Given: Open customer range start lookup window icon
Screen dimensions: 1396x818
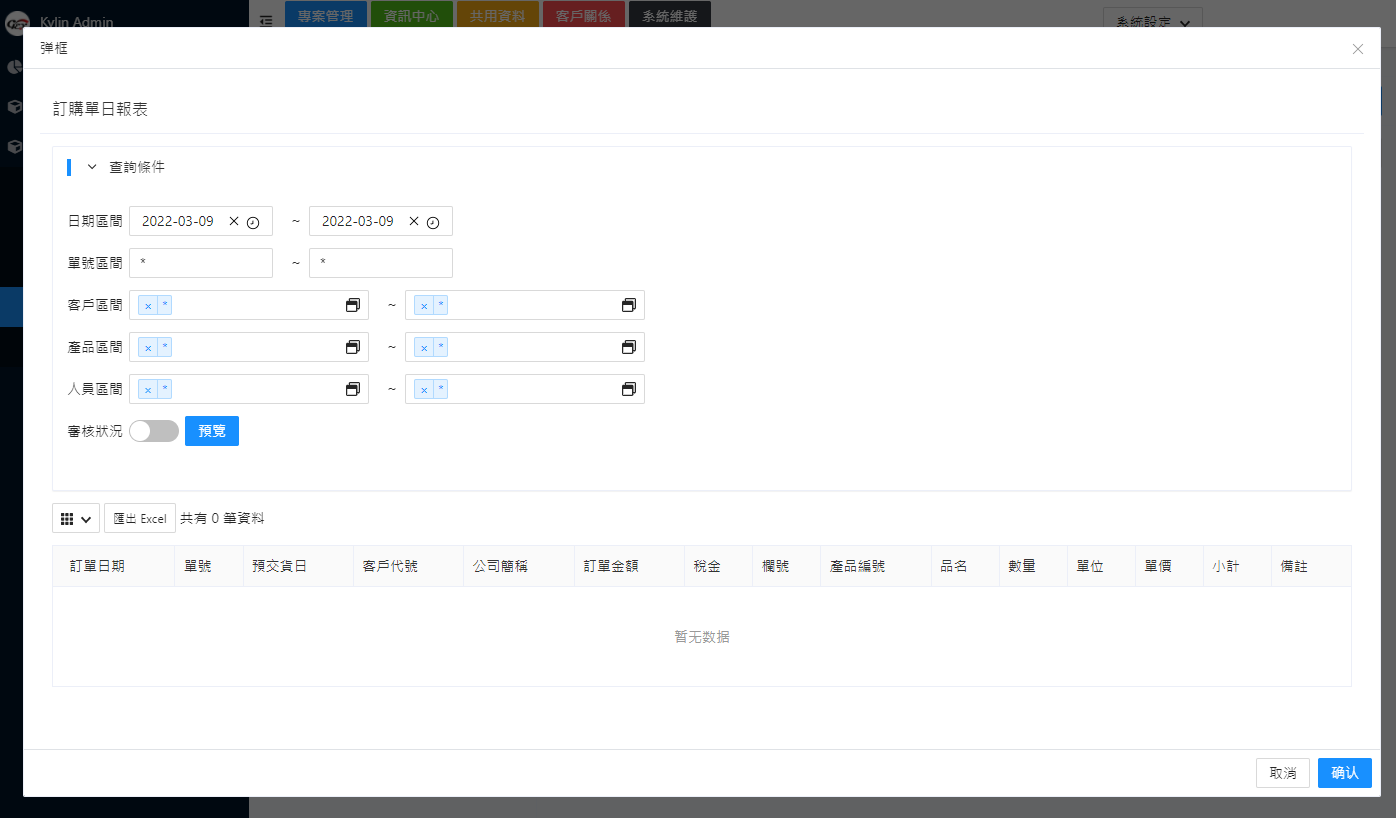Looking at the screenshot, I should pyautogui.click(x=353, y=305).
